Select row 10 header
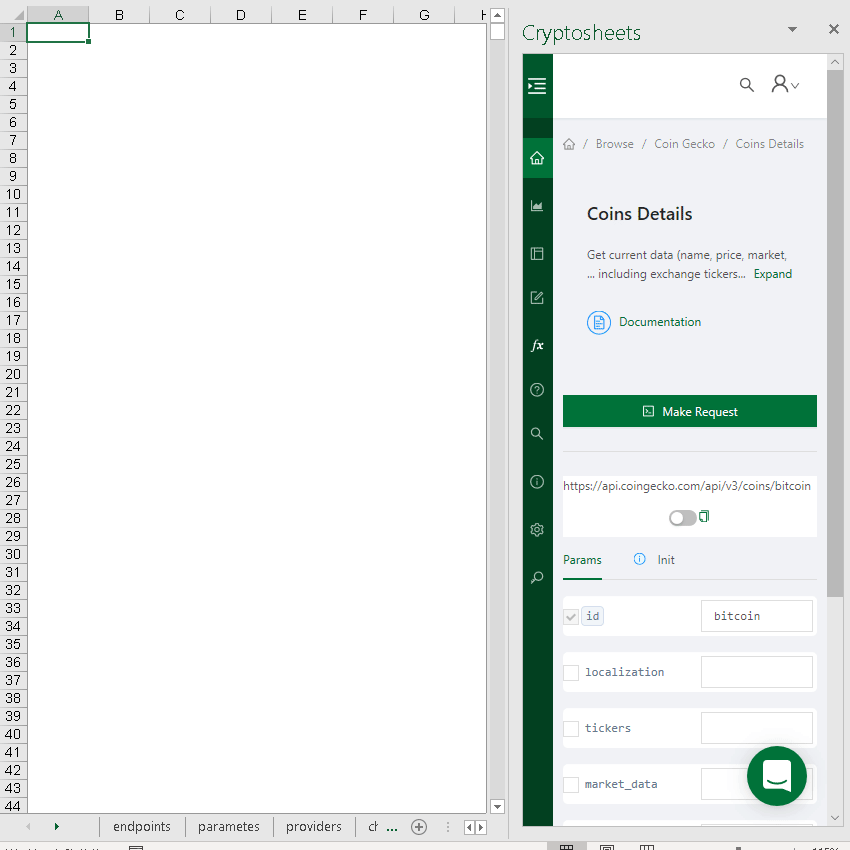The image size is (850, 850). [13, 194]
